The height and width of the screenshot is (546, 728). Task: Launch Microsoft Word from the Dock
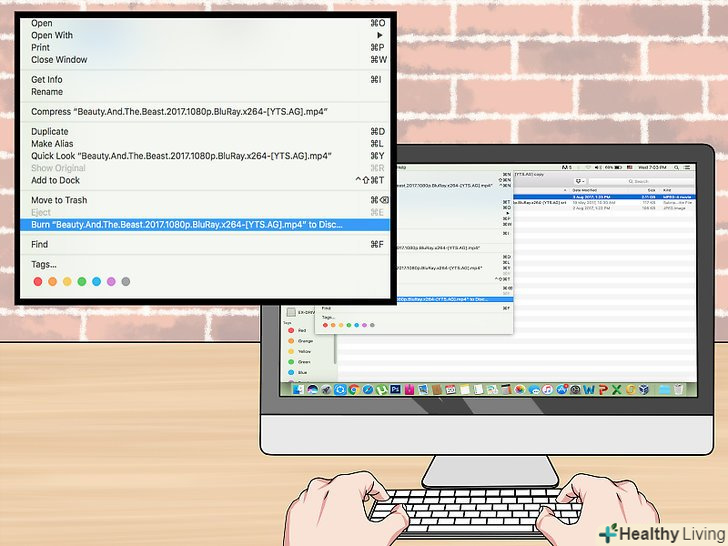pos(589,390)
